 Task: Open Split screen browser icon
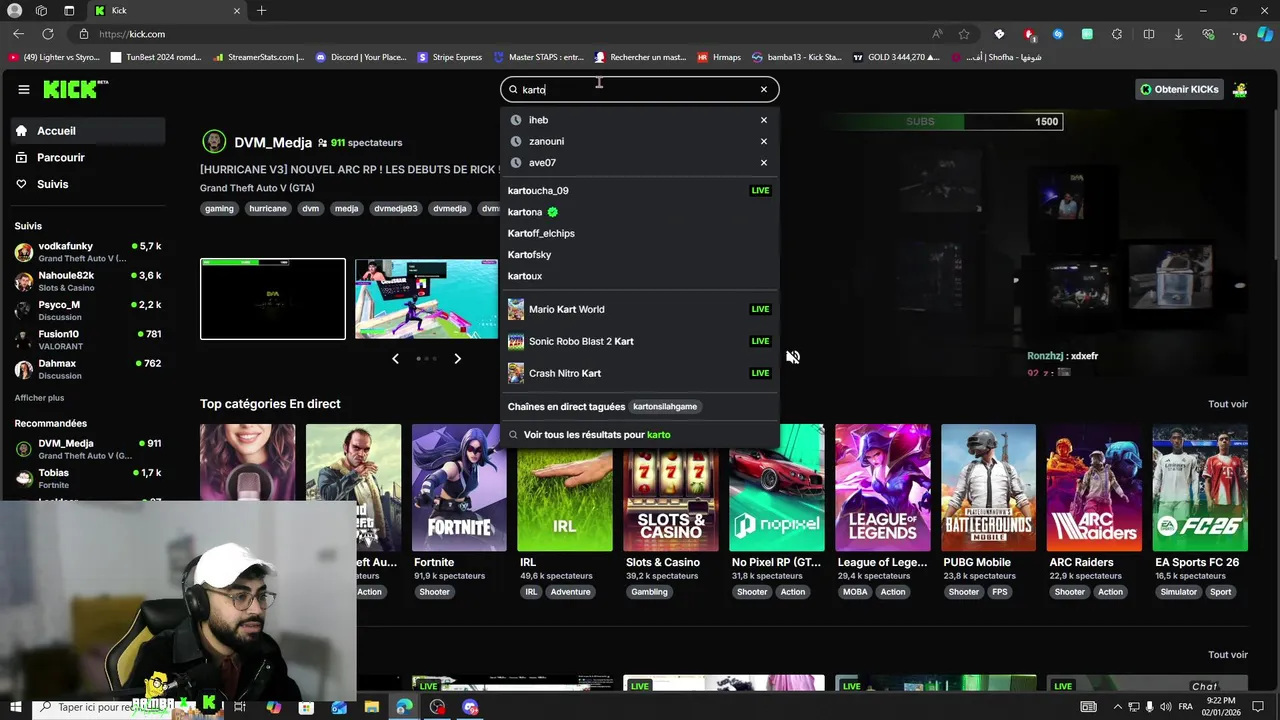point(1148,34)
